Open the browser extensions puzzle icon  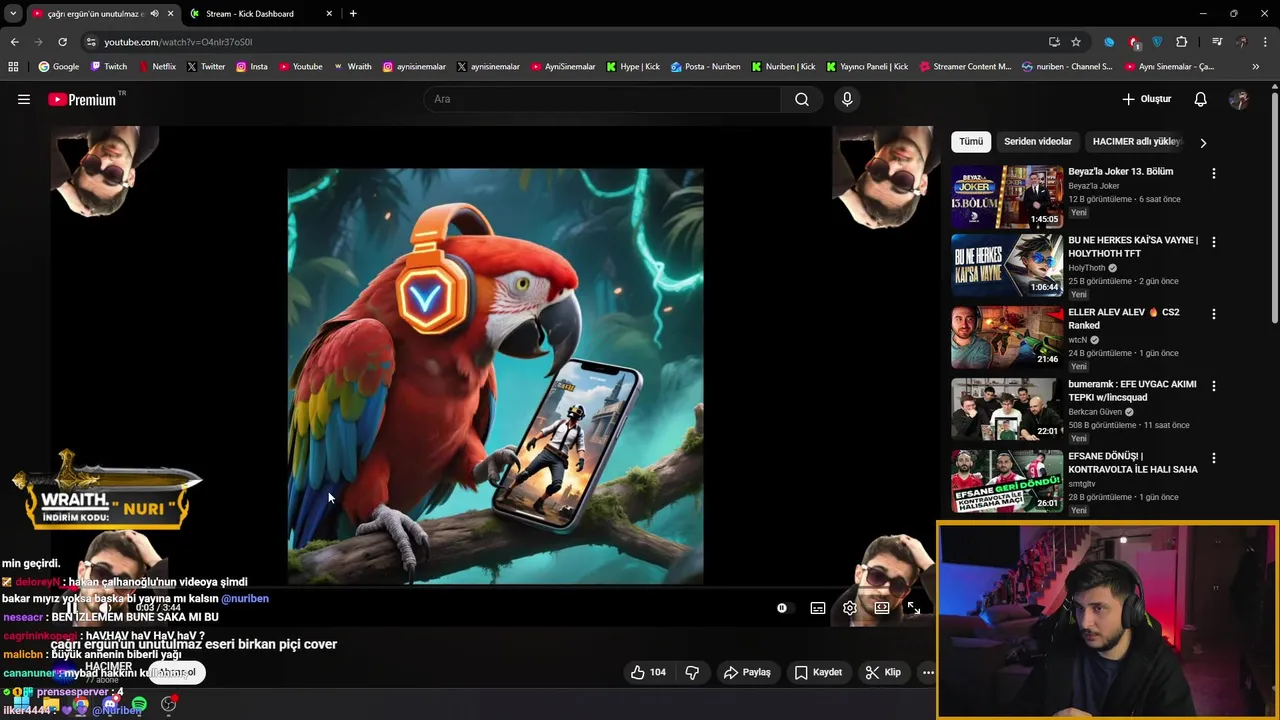coord(1182,42)
